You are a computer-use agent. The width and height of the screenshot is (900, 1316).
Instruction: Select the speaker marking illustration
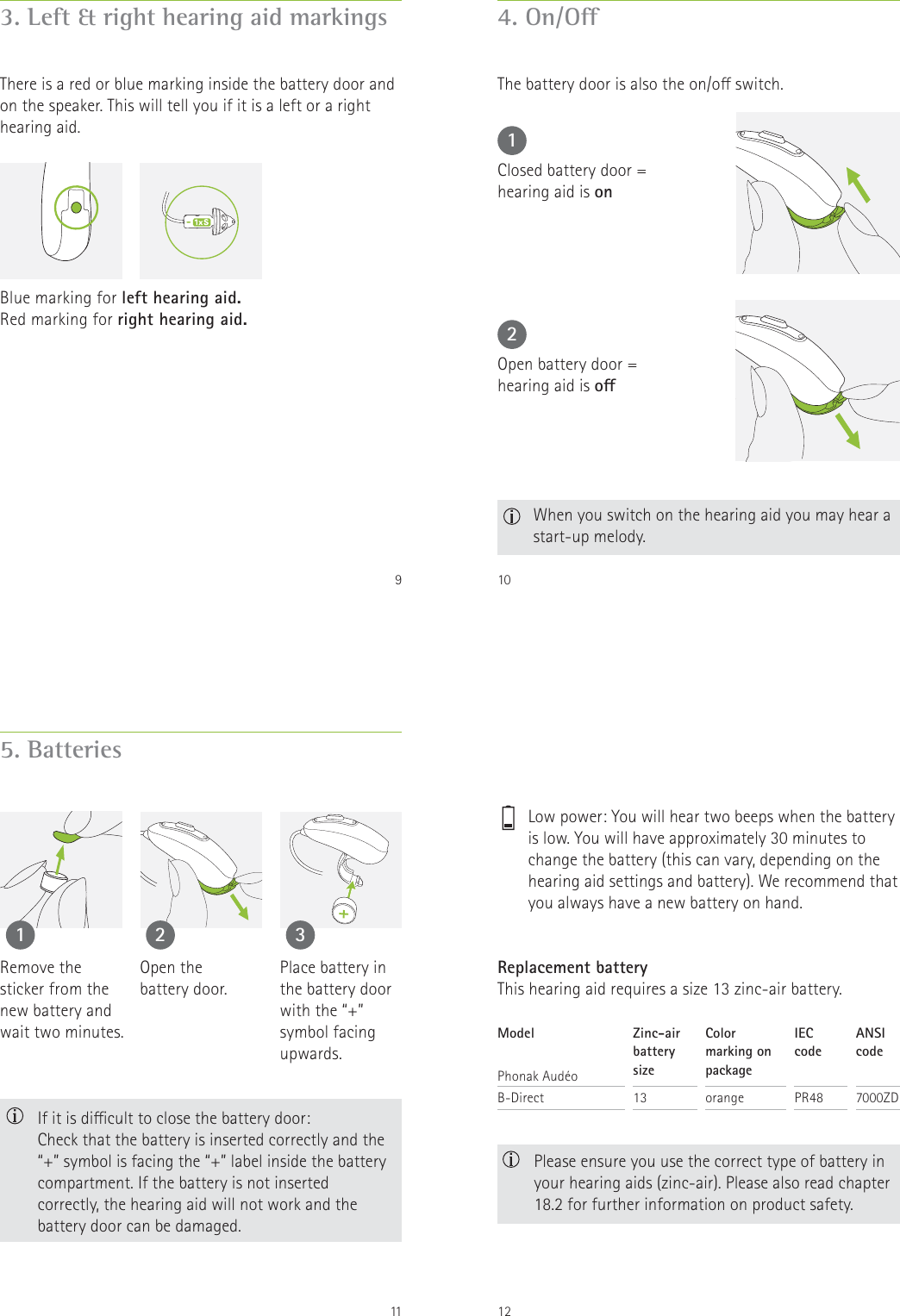pos(201,221)
